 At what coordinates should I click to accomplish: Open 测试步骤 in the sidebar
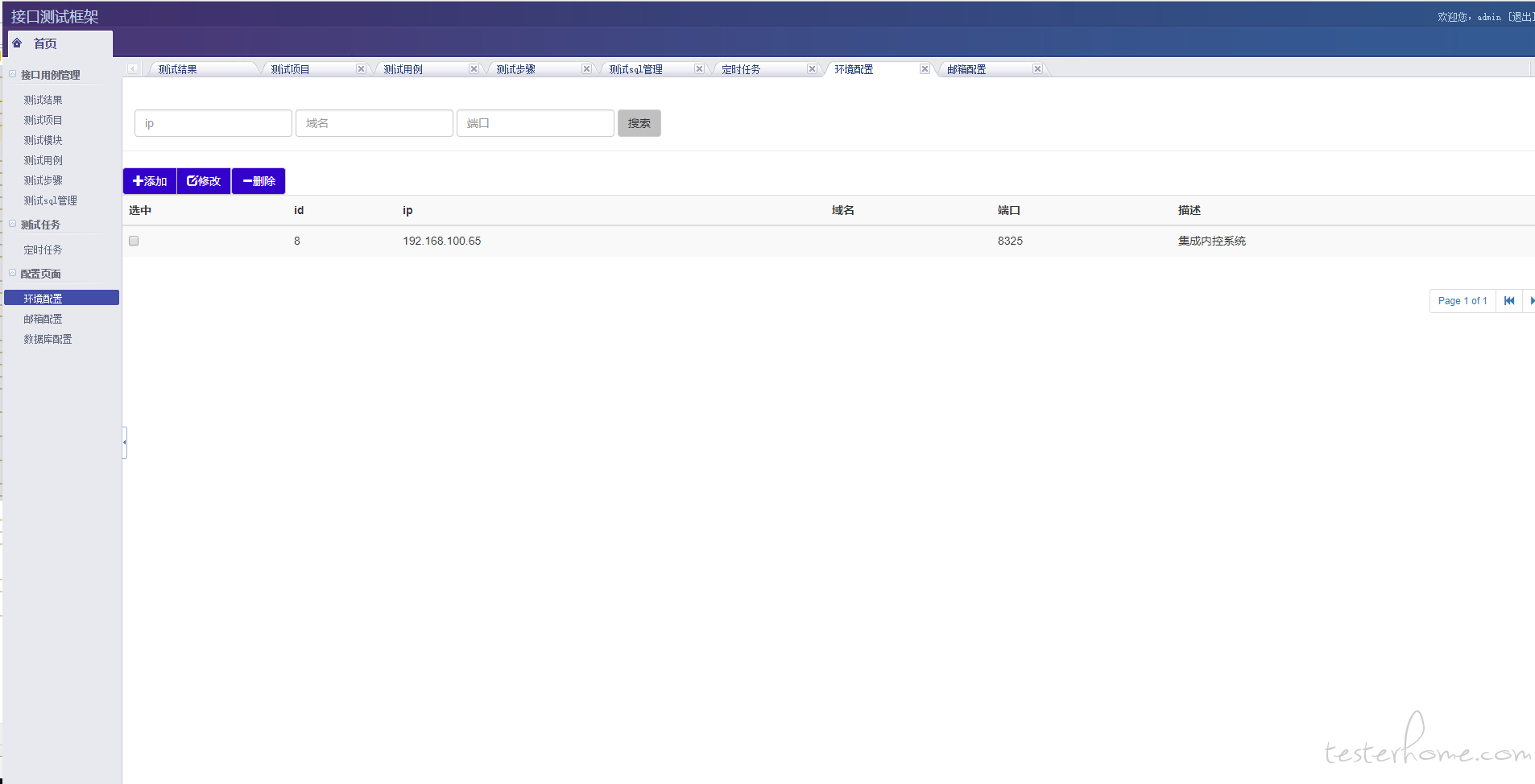click(43, 180)
